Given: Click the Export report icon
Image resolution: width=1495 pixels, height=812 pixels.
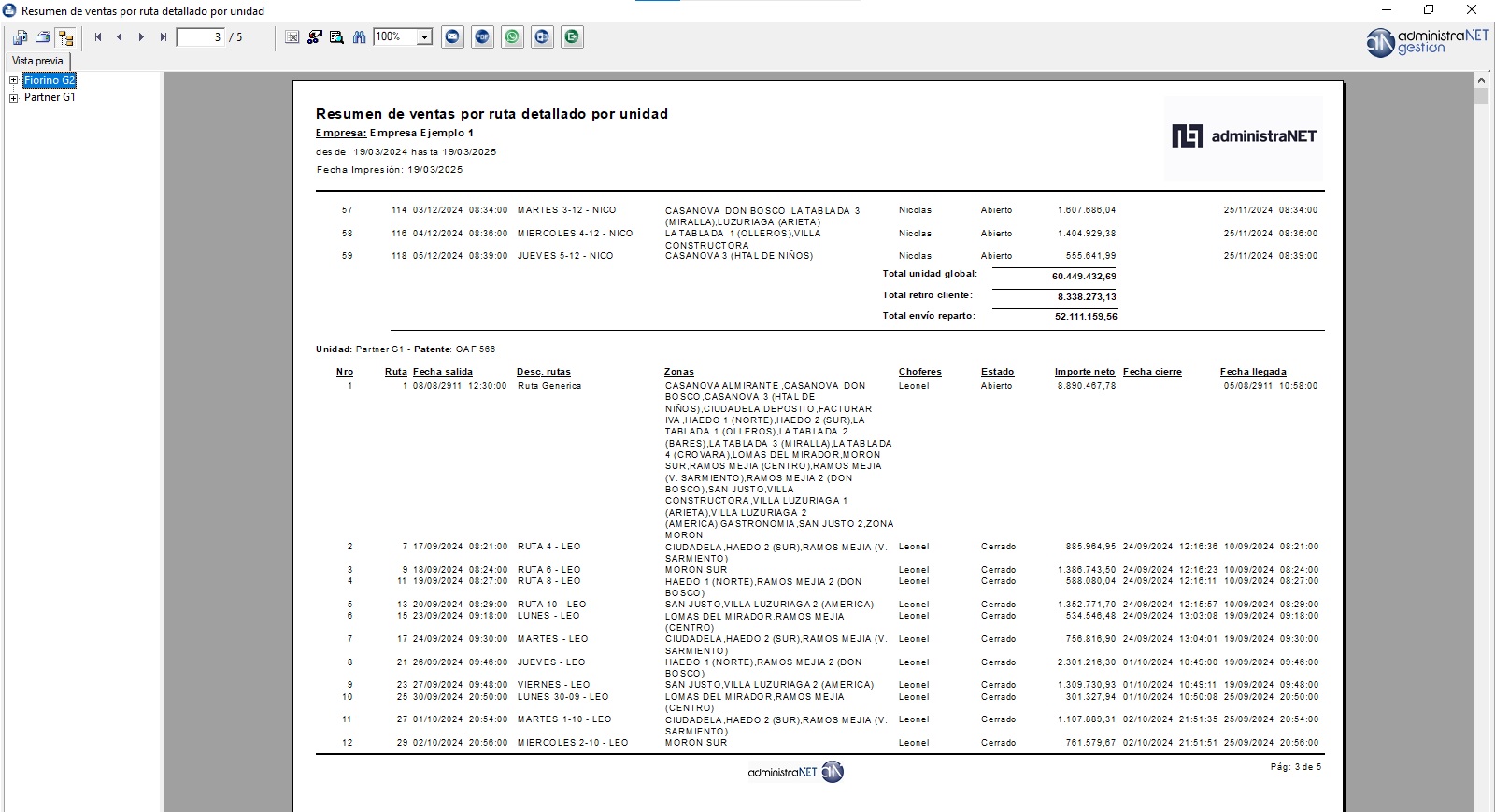Looking at the screenshot, I should tap(20, 37).
